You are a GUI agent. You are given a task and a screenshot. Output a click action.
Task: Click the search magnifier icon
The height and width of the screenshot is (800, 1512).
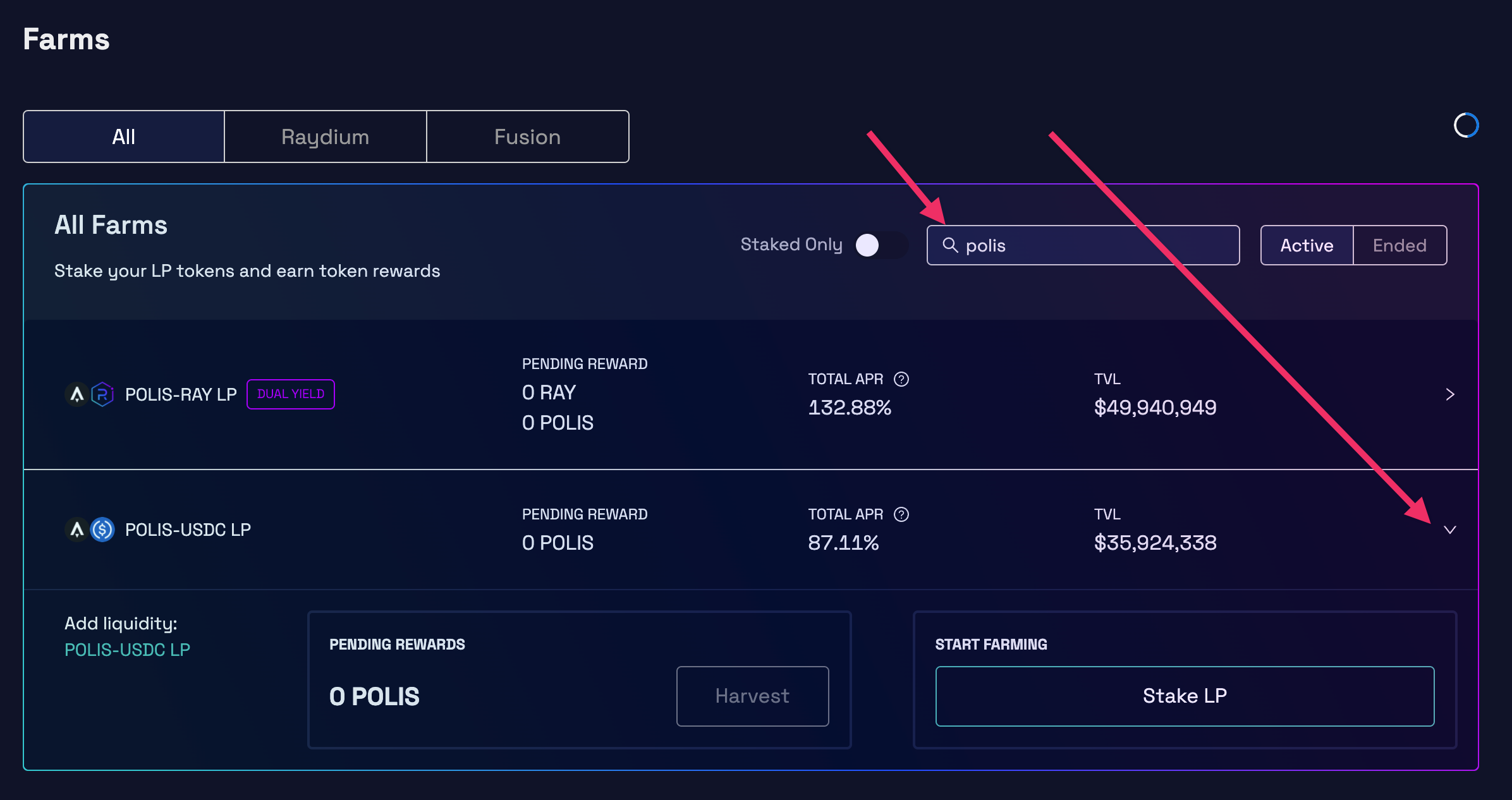coord(952,245)
